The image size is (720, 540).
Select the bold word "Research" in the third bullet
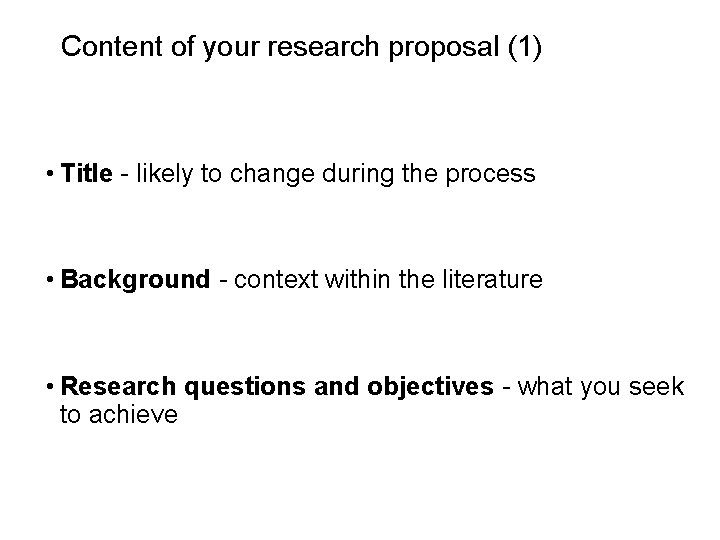point(118,386)
